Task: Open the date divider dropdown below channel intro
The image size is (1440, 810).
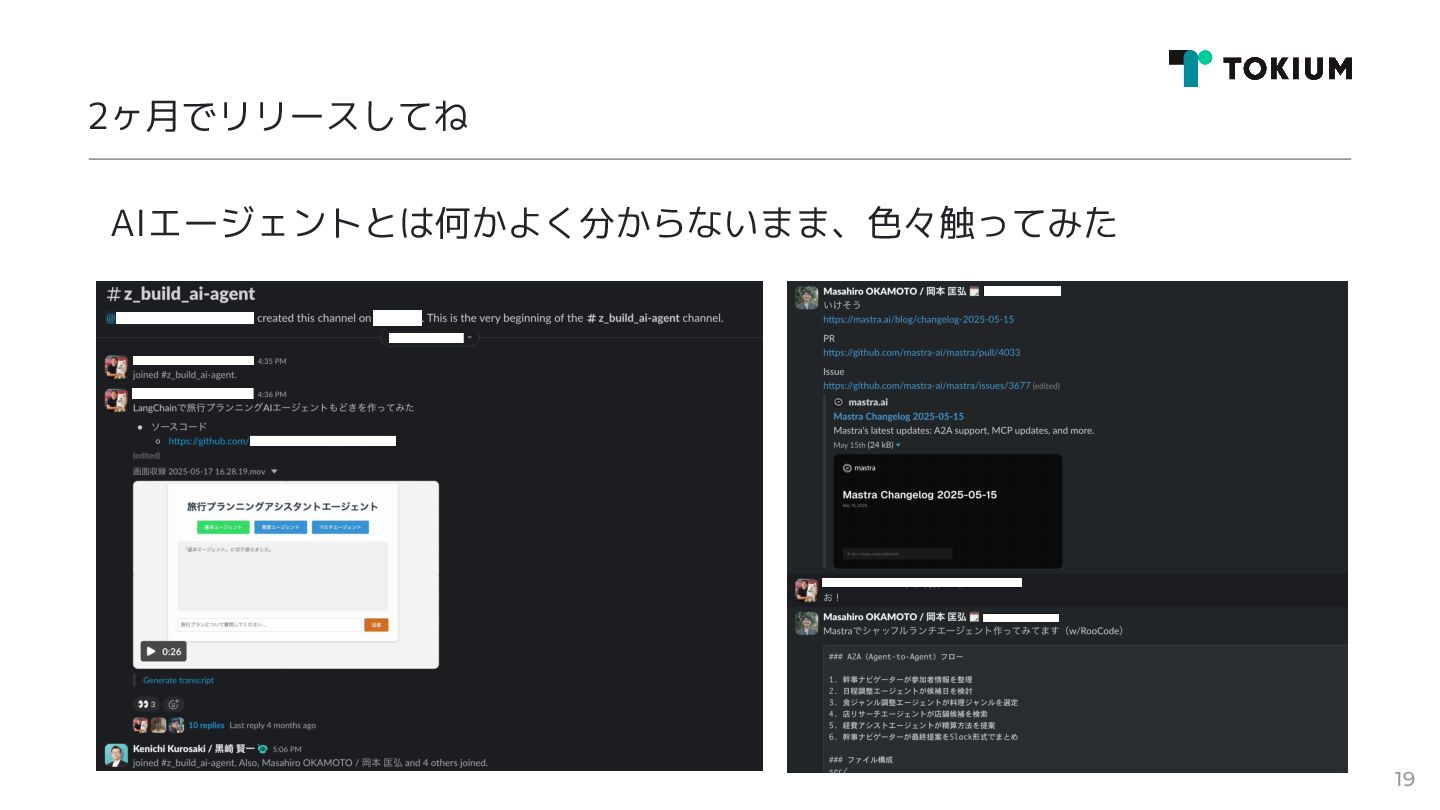Action: click(431, 338)
